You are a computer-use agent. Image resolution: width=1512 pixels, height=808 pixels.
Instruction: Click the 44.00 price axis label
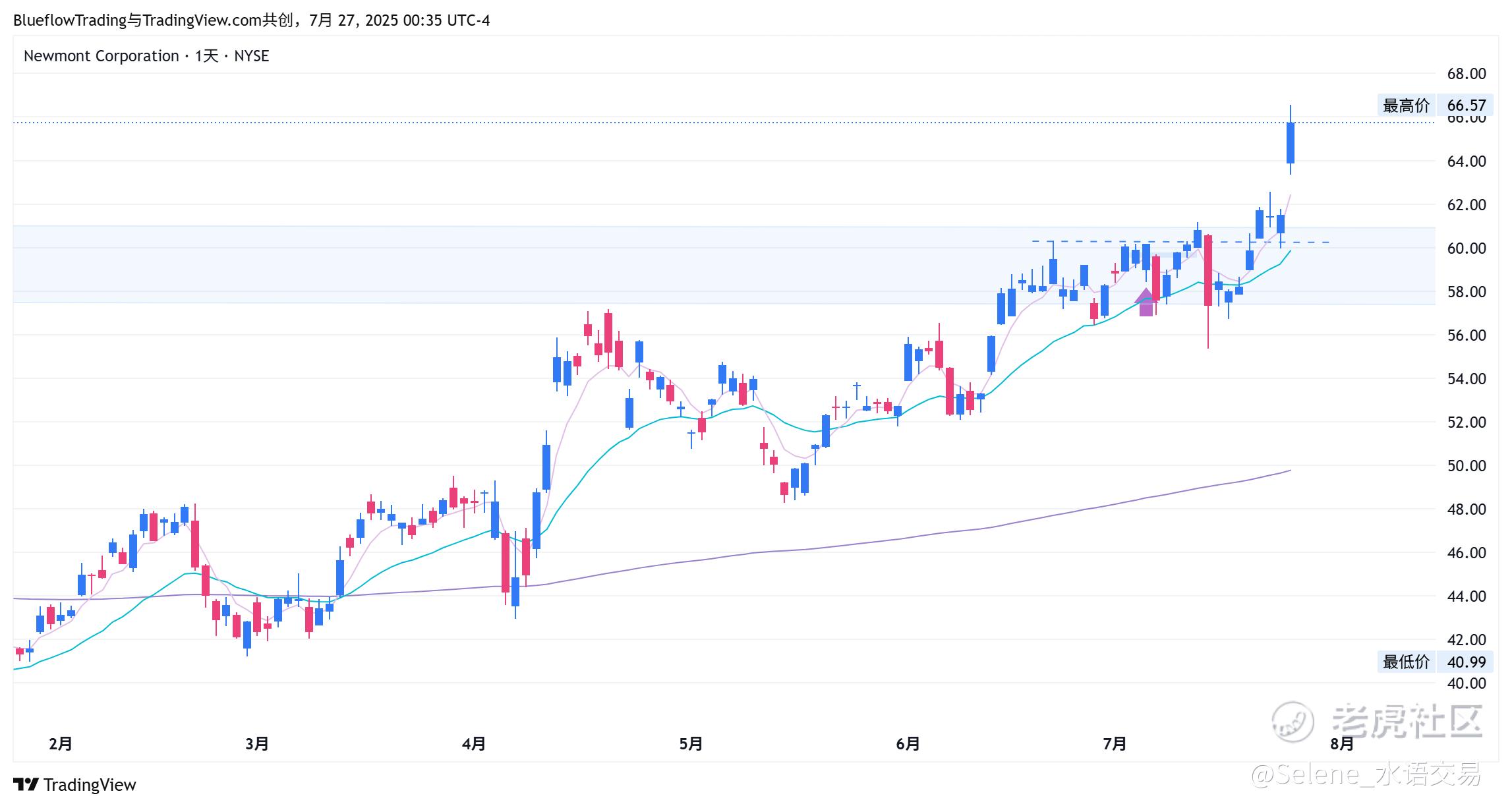coord(1467,596)
